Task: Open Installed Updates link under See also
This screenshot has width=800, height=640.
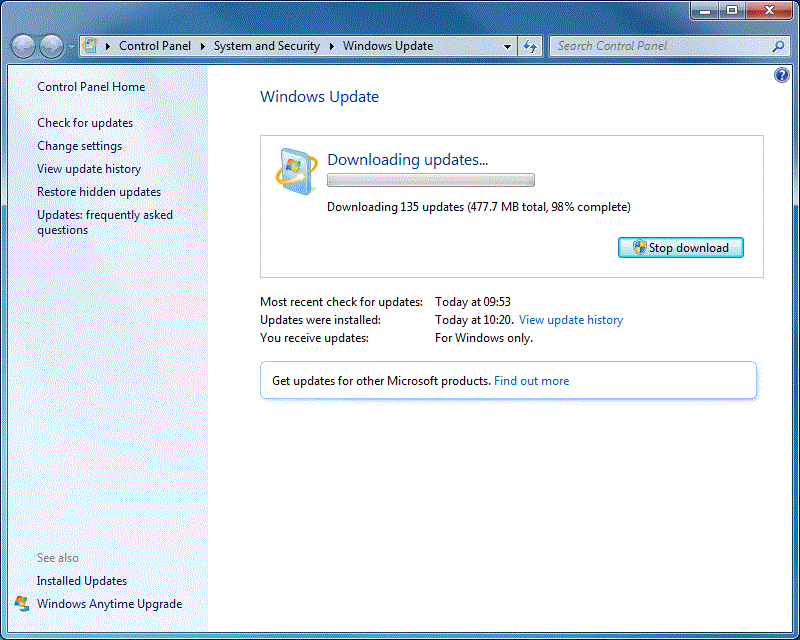Action: [x=82, y=581]
